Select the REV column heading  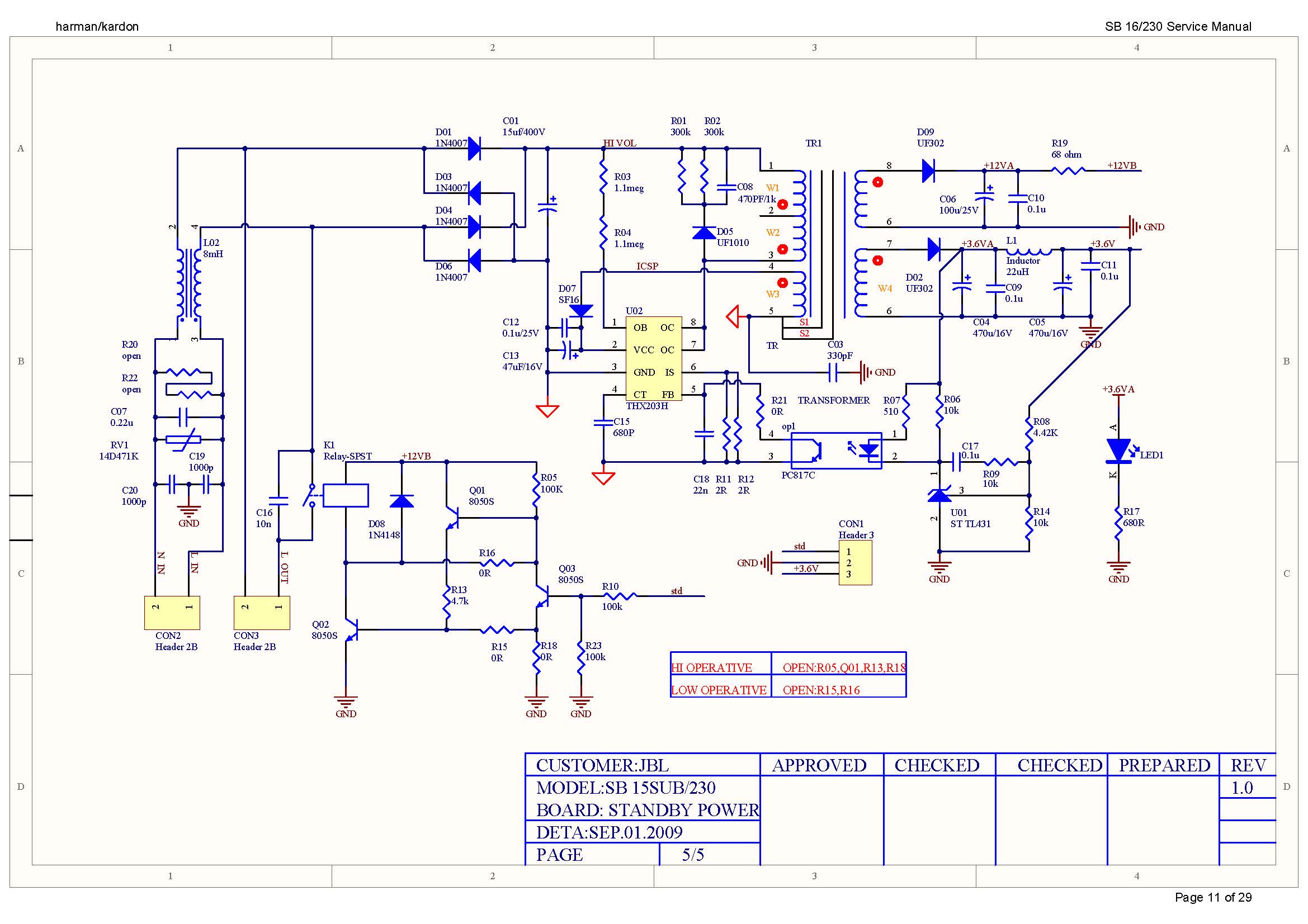point(1248,765)
